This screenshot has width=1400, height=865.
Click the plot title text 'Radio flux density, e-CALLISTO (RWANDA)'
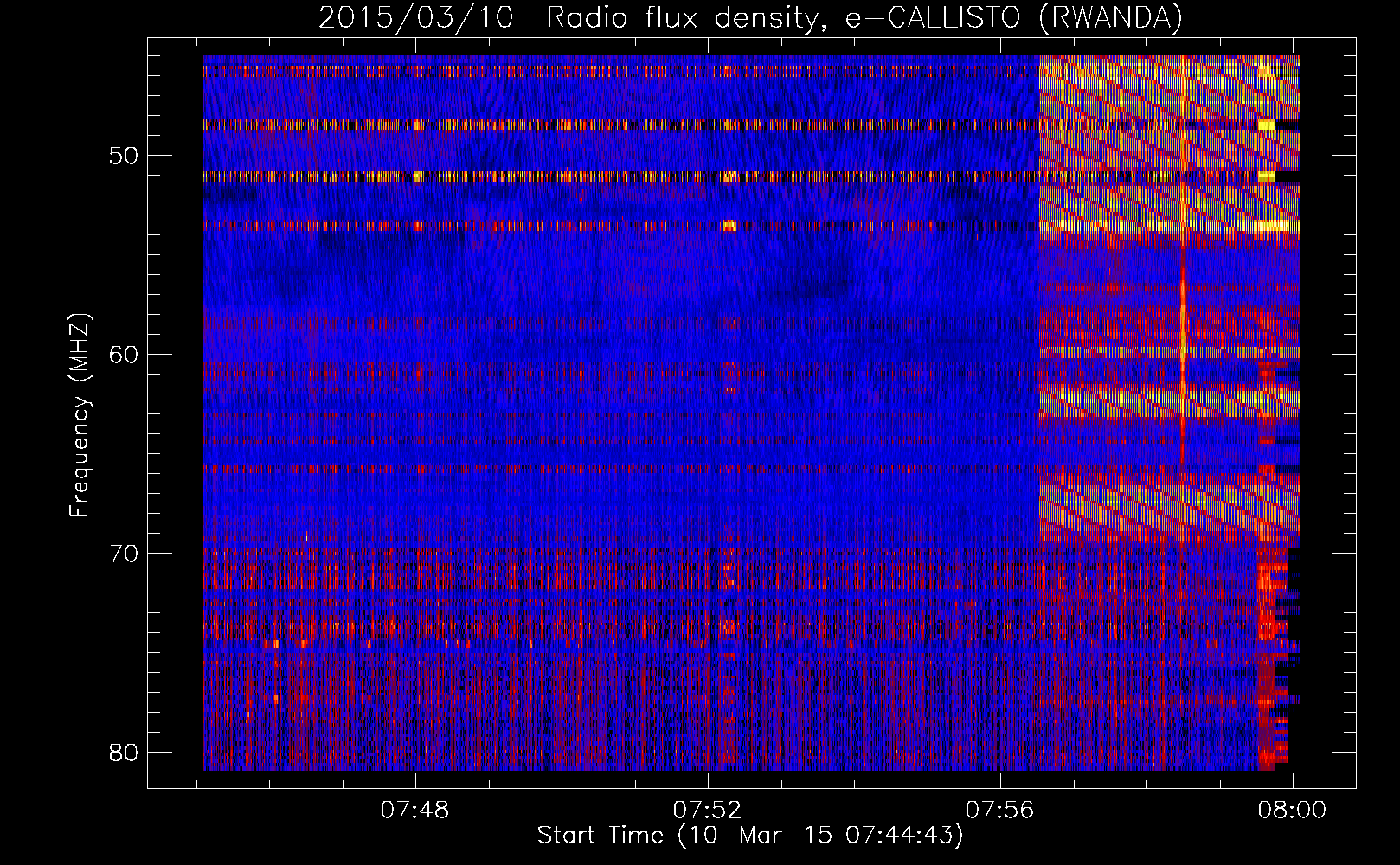click(864, 17)
